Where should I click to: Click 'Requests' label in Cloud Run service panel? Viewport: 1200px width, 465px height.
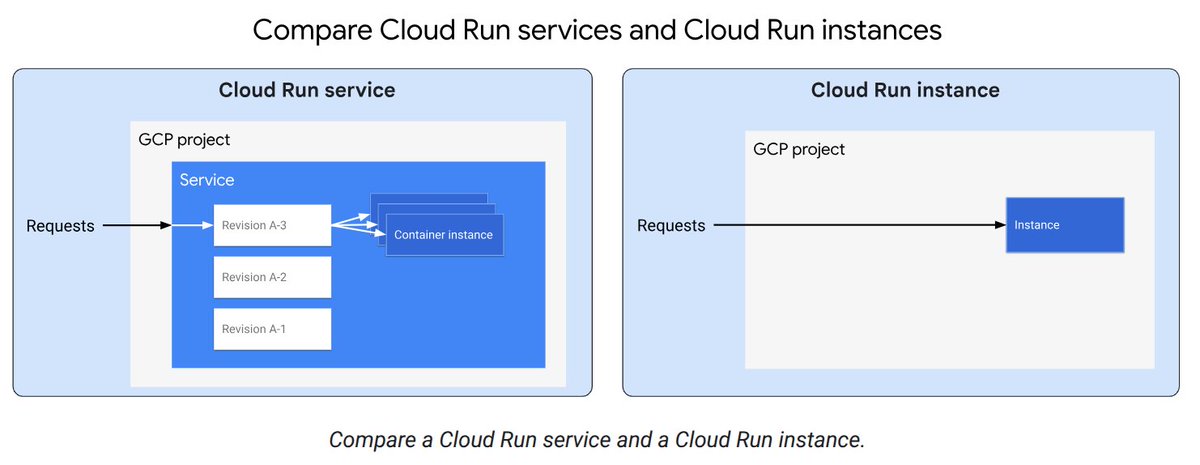pyautogui.click(x=60, y=226)
